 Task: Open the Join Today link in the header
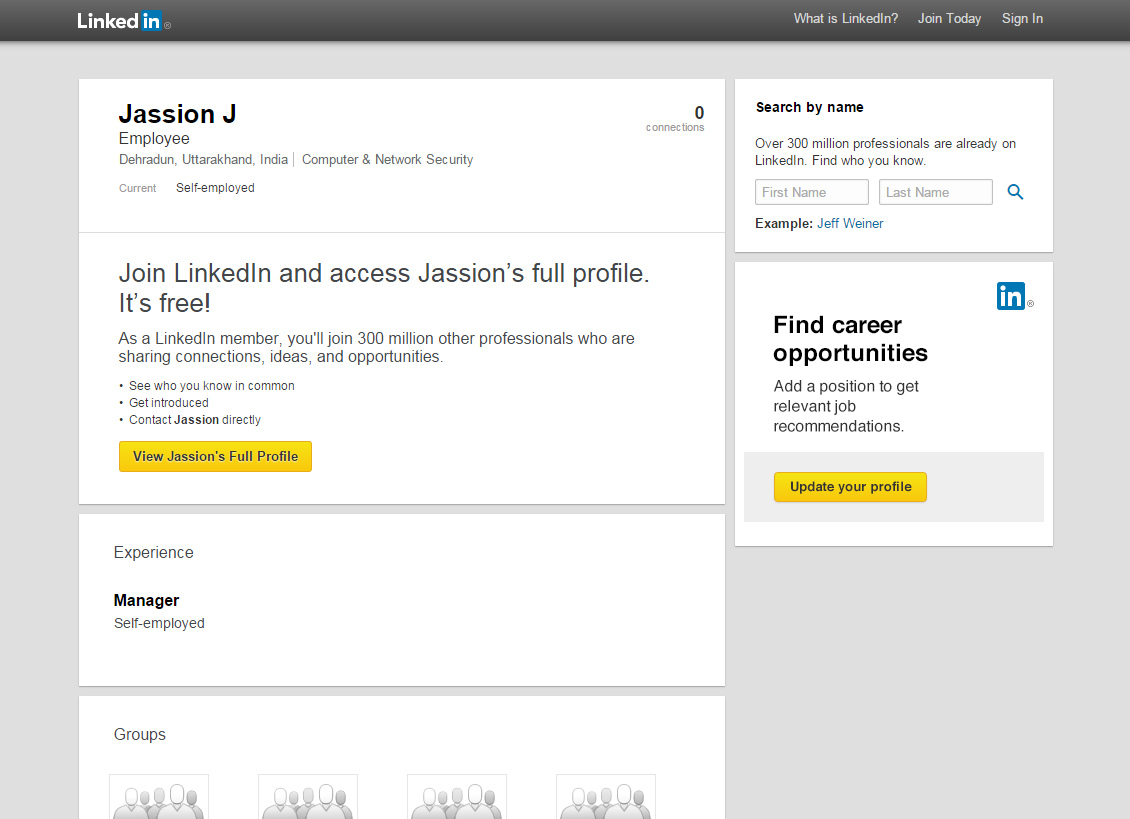pyautogui.click(x=949, y=19)
